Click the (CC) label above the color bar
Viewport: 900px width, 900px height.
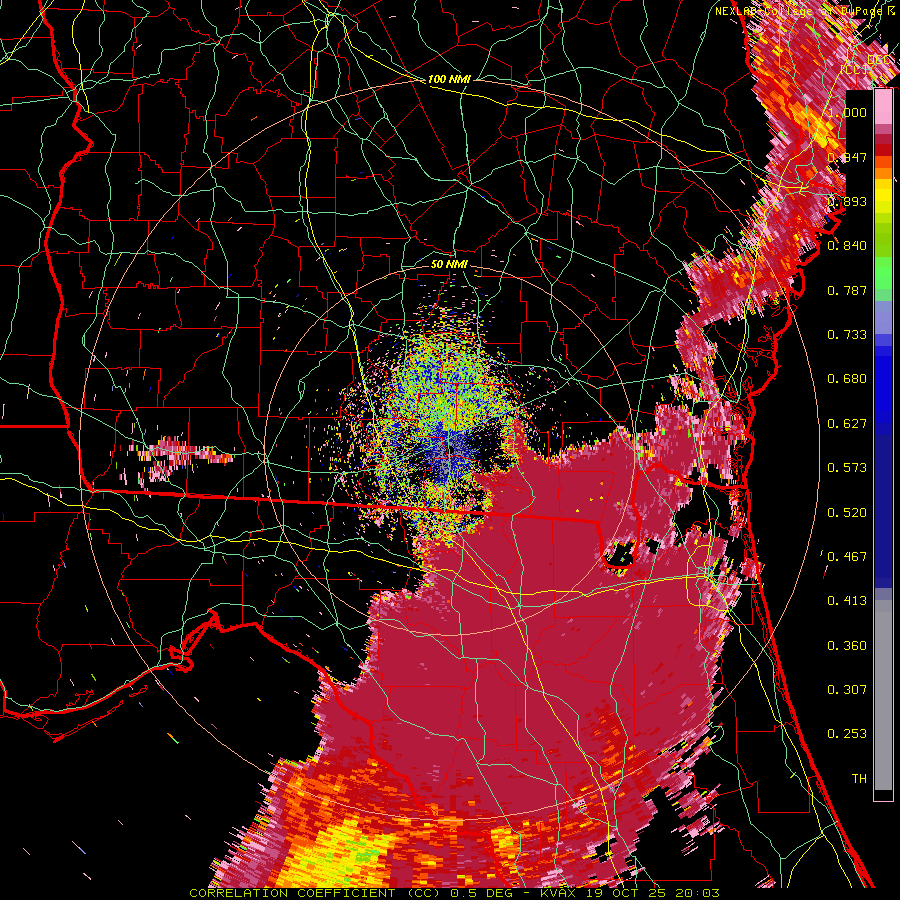coord(854,69)
